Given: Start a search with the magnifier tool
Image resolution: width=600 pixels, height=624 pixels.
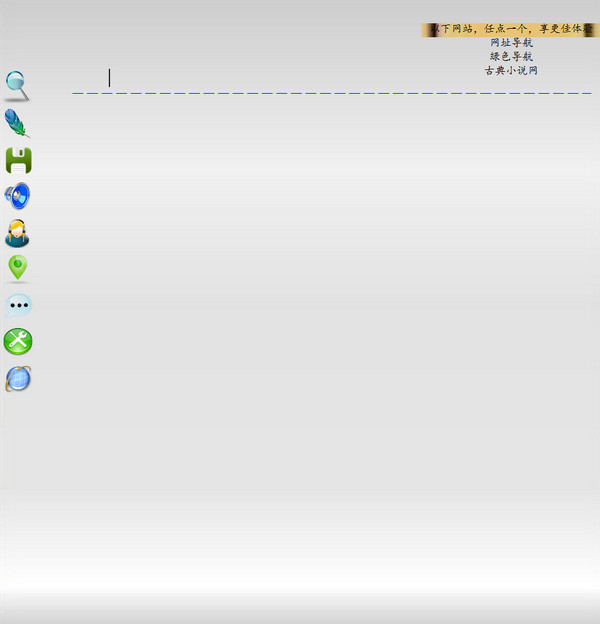Looking at the screenshot, I should point(17,86).
